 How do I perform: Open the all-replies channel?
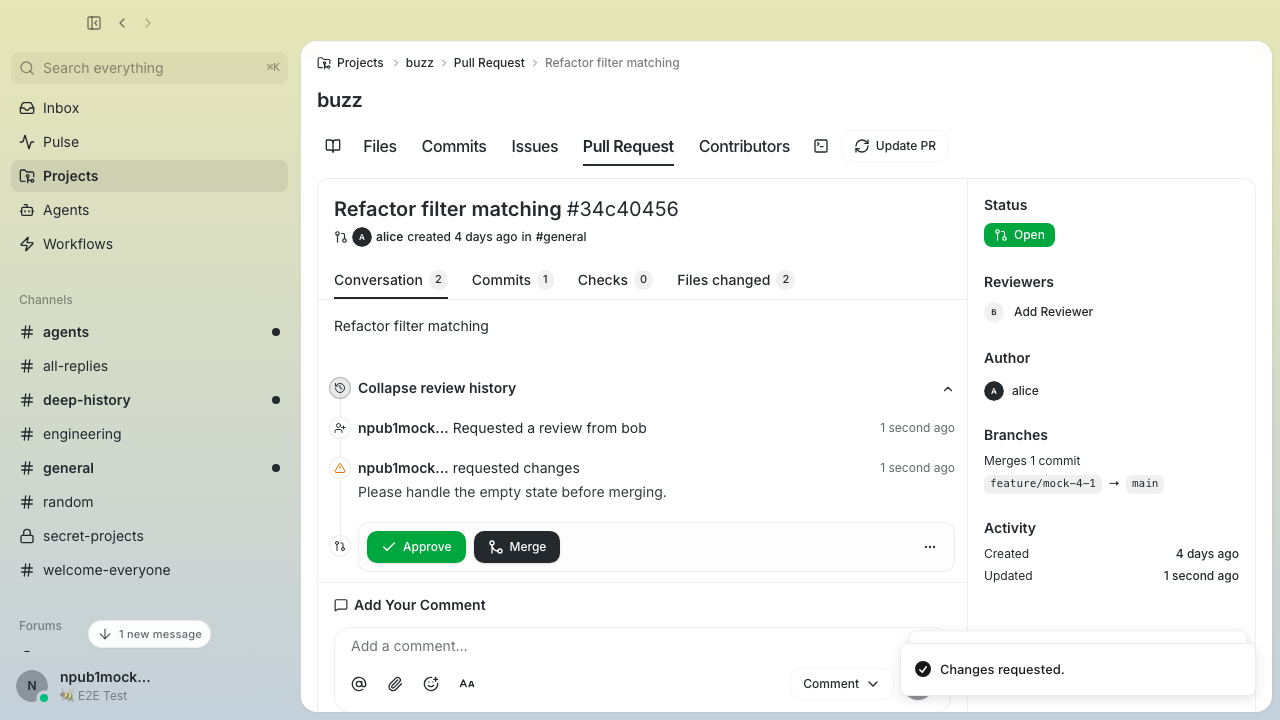[x=150, y=366]
